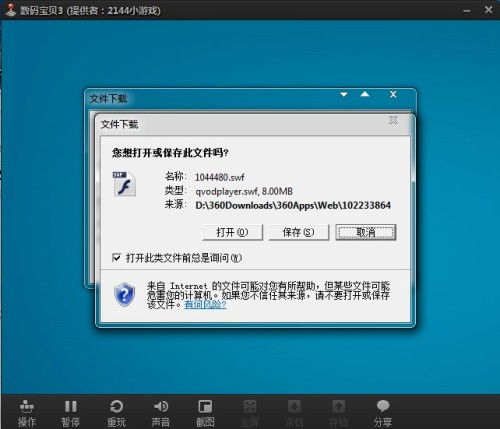
Task: Click the greyed load-save download icon
Action: click(294, 413)
